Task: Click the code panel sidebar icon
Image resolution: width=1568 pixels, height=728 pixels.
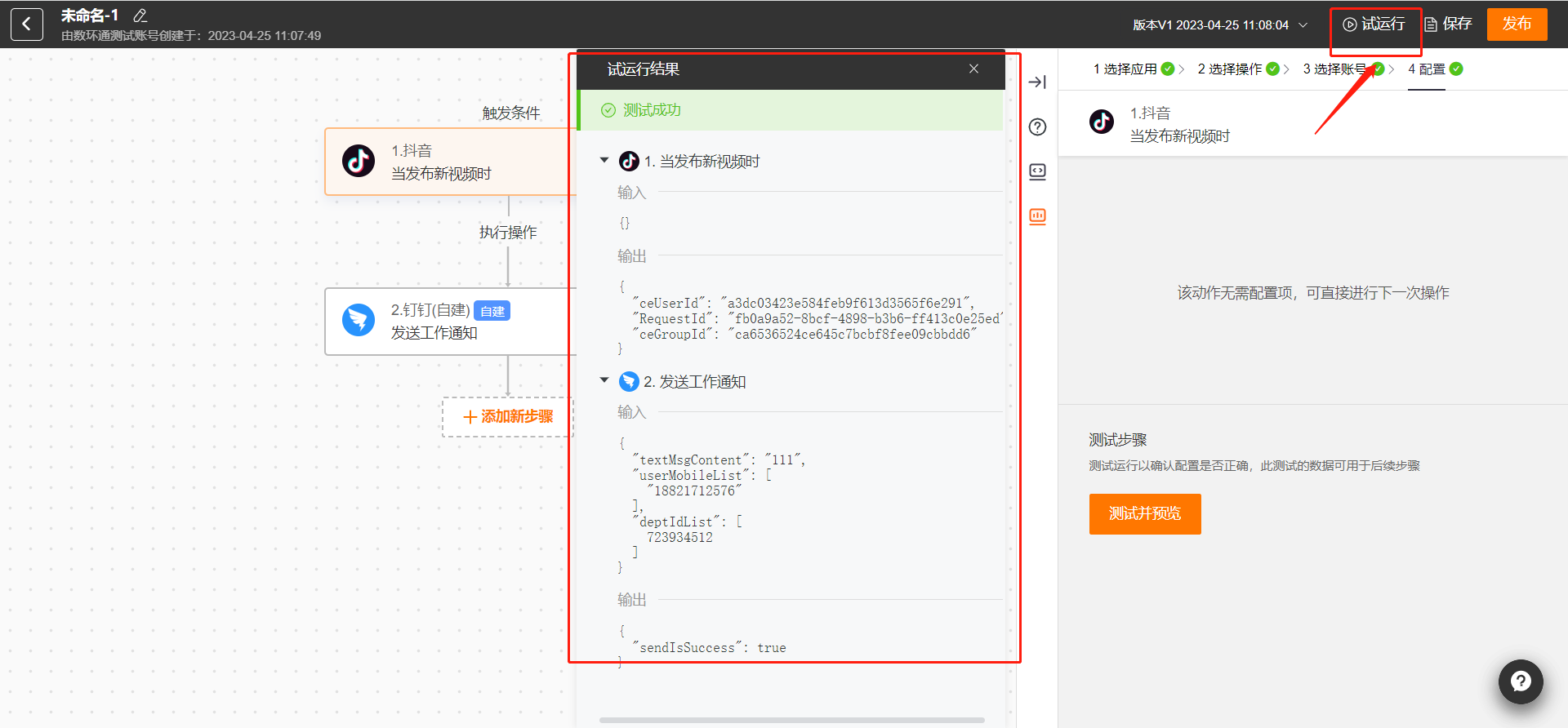Action: pos(1037,171)
